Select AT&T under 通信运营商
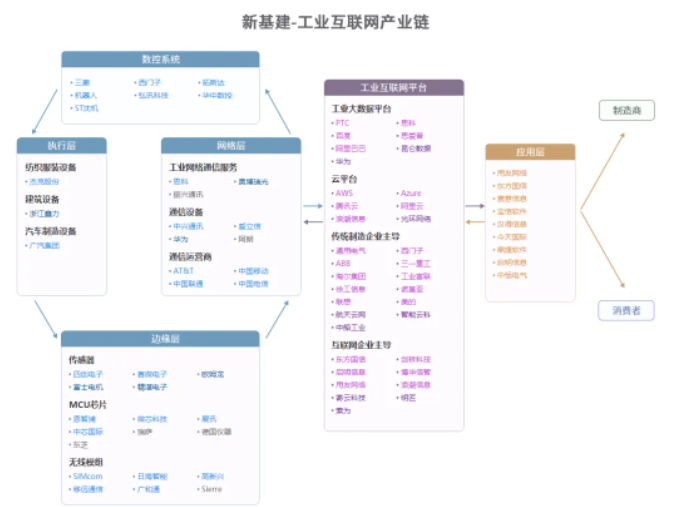 [x=183, y=270]
